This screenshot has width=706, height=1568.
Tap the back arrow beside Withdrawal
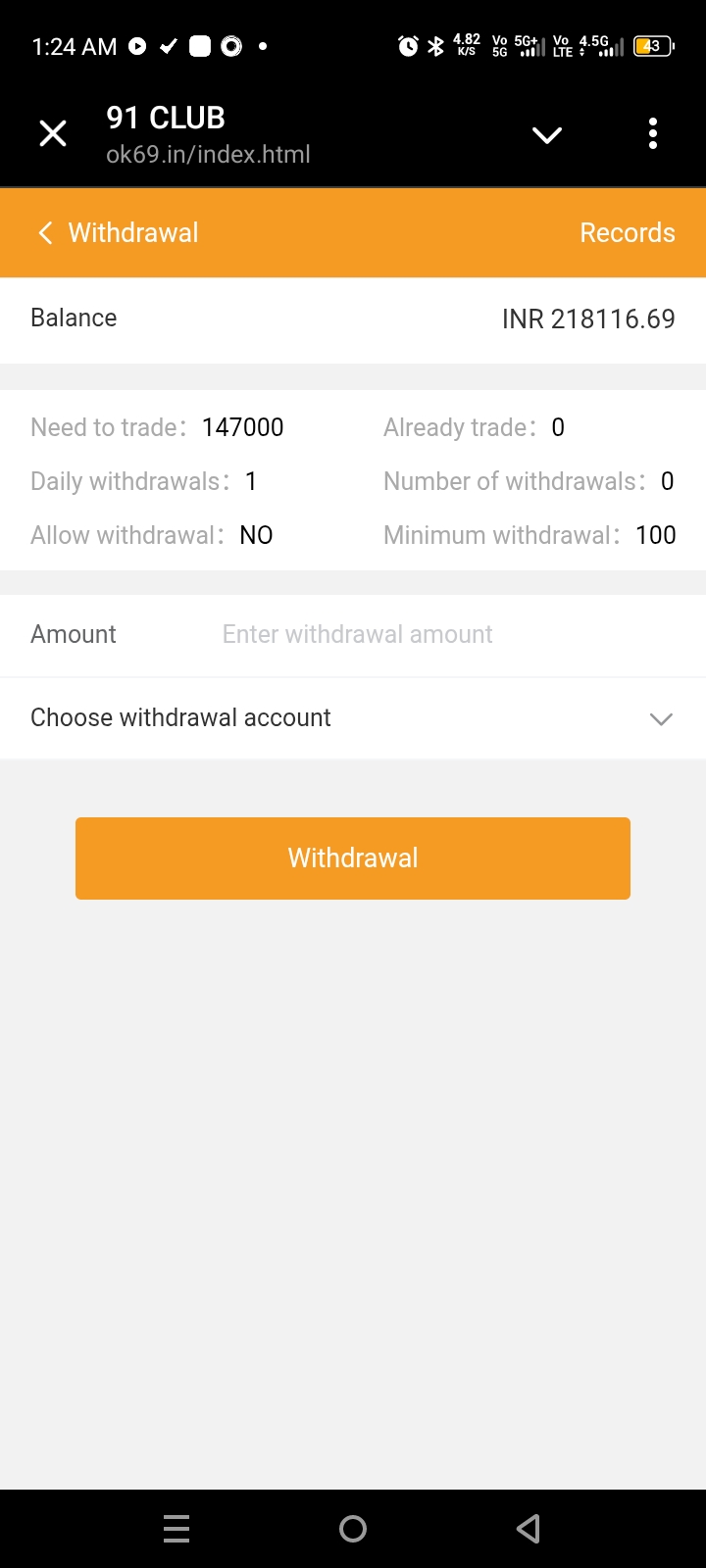pos(45,232)
